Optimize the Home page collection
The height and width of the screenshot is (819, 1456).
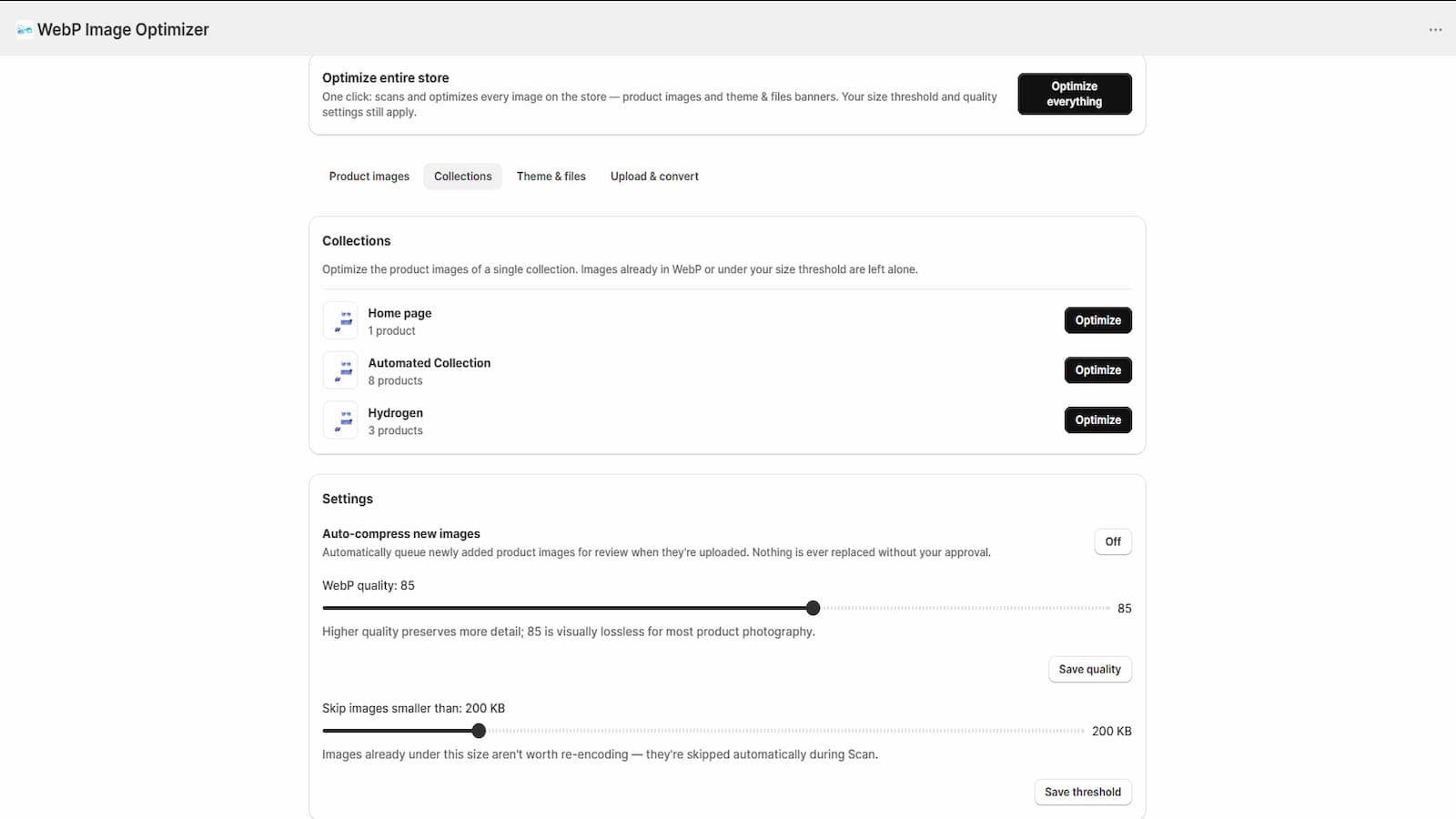pos(1098,320)
